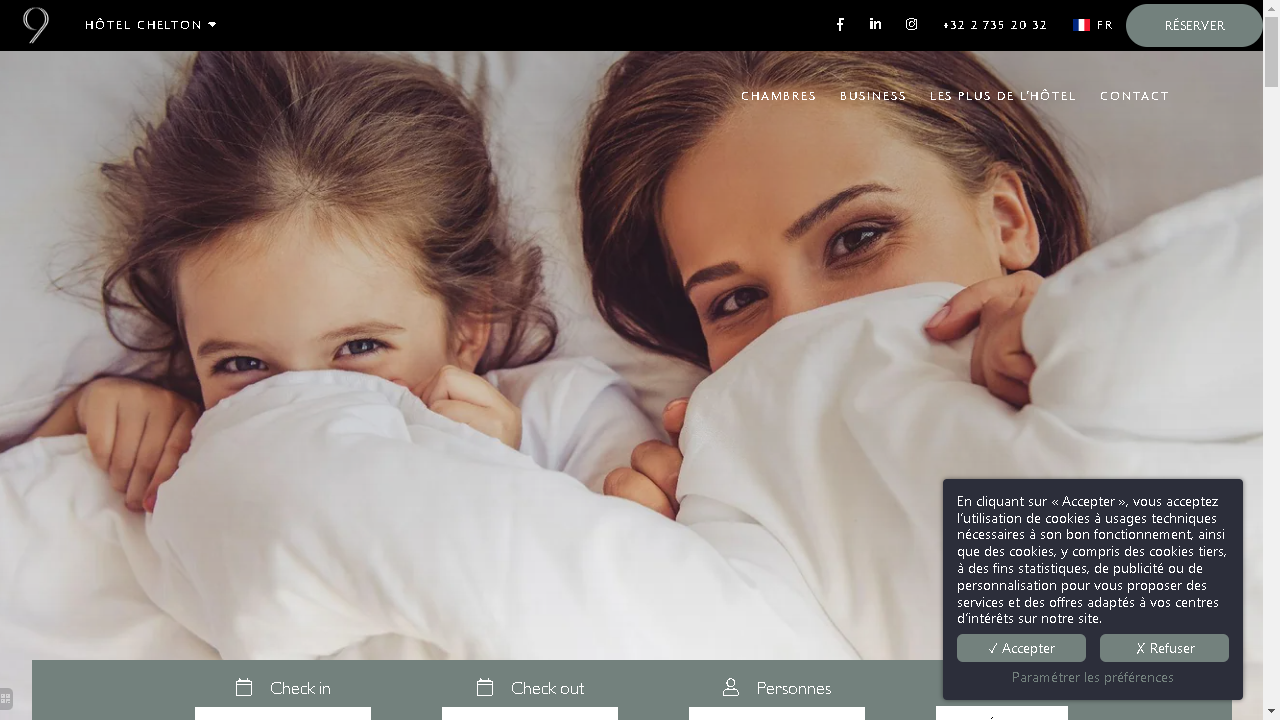Open the Instagram page icon
This screenshot has height=720, width=1280.
[911, 24]
